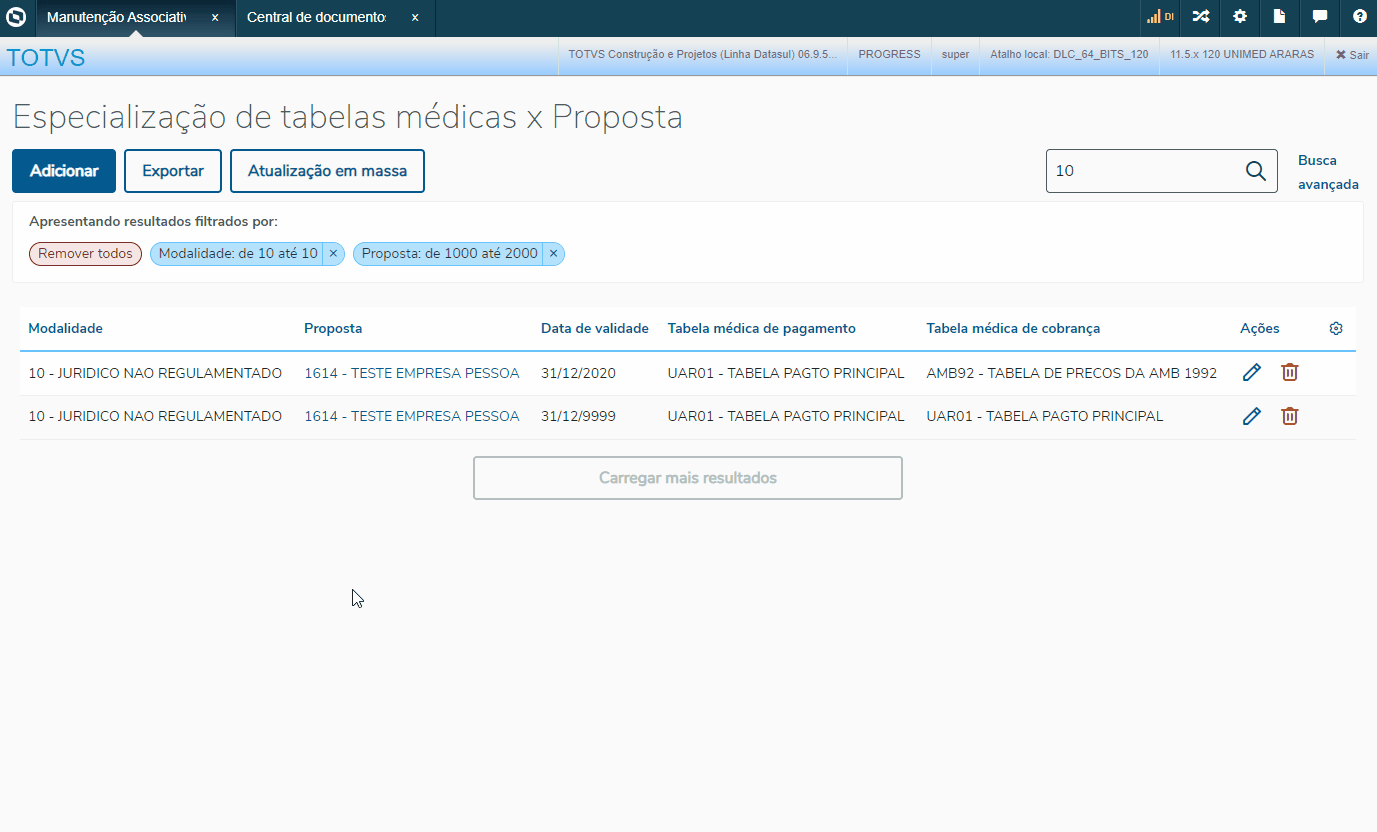Open the help question mark icon
This screenshot has width=1377, height=832.
1360,17
